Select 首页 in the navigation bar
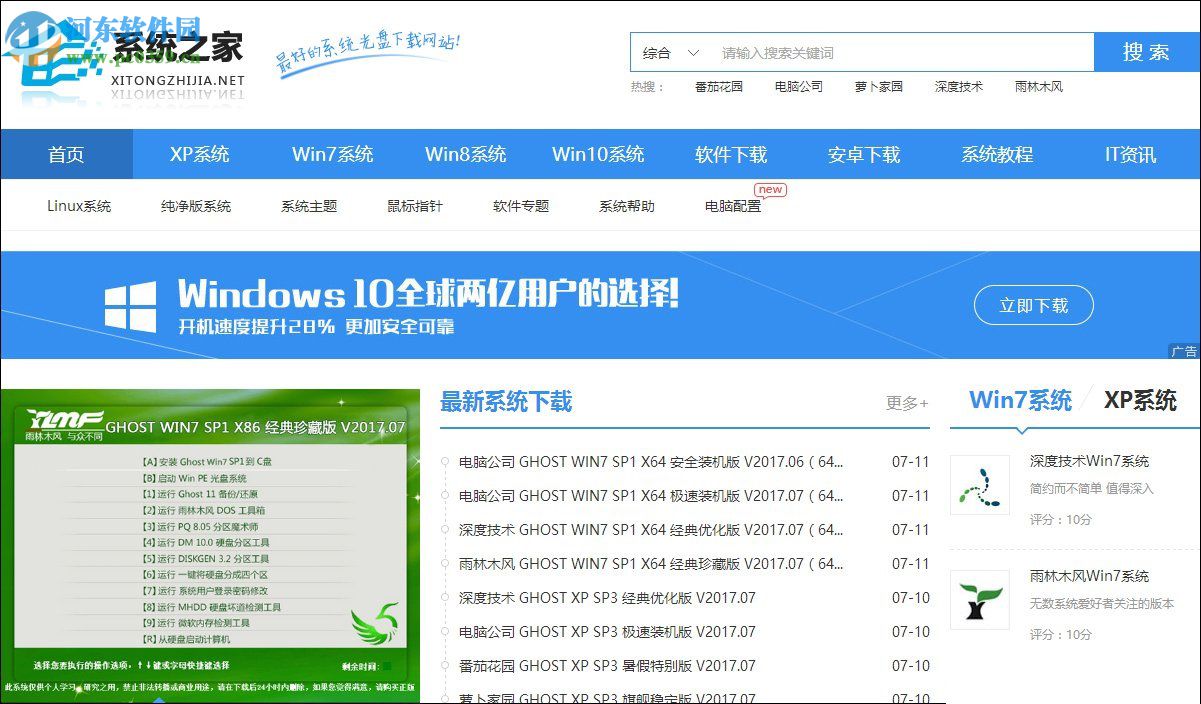Image resolution: width=1201 pixels, height=704 pixels. coord(67,154)
